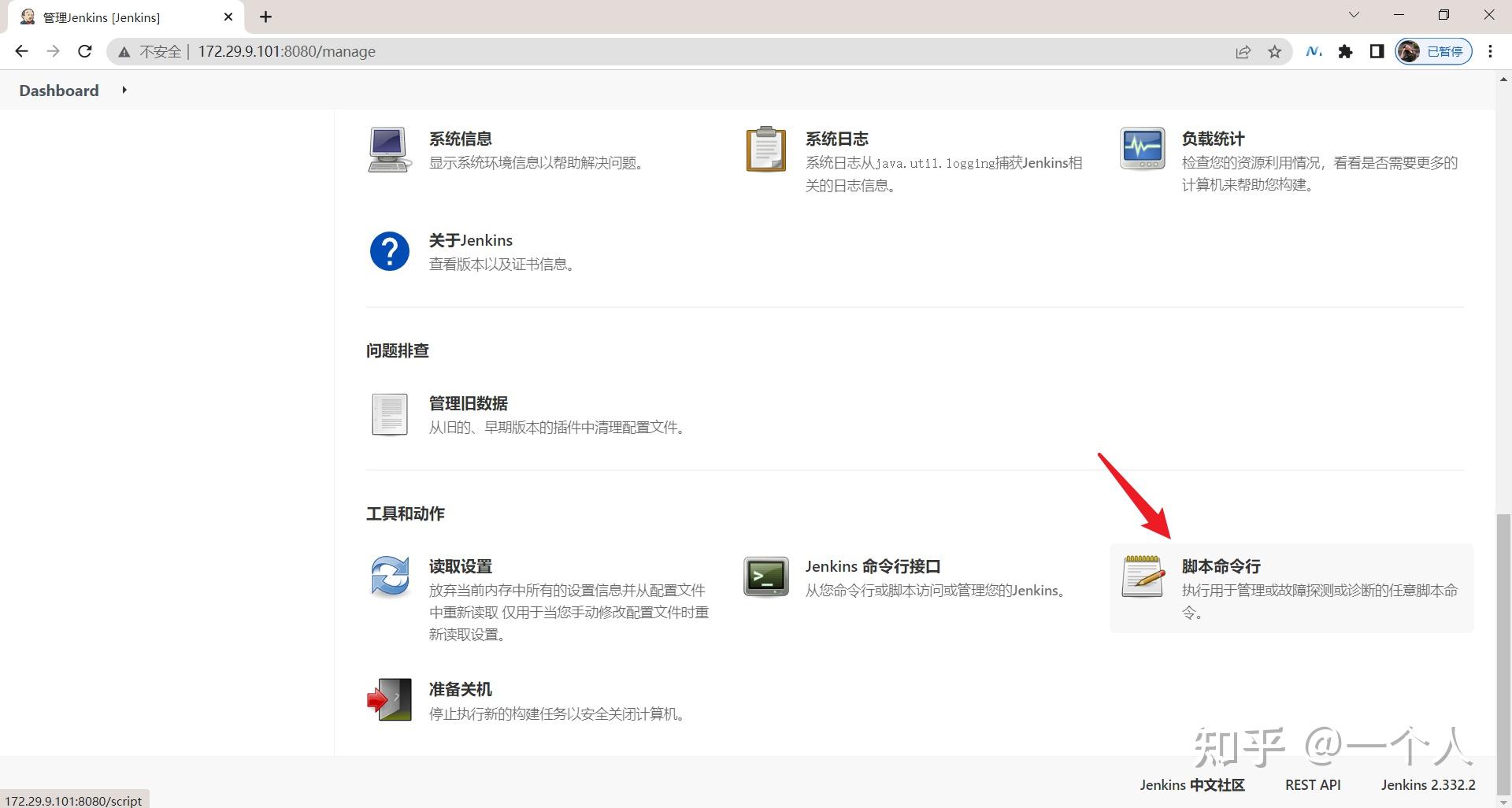This screenshot has width=1512, height=808.
Task: Click the About Jenkins question mark icon
Action: [x=390, y=251]
